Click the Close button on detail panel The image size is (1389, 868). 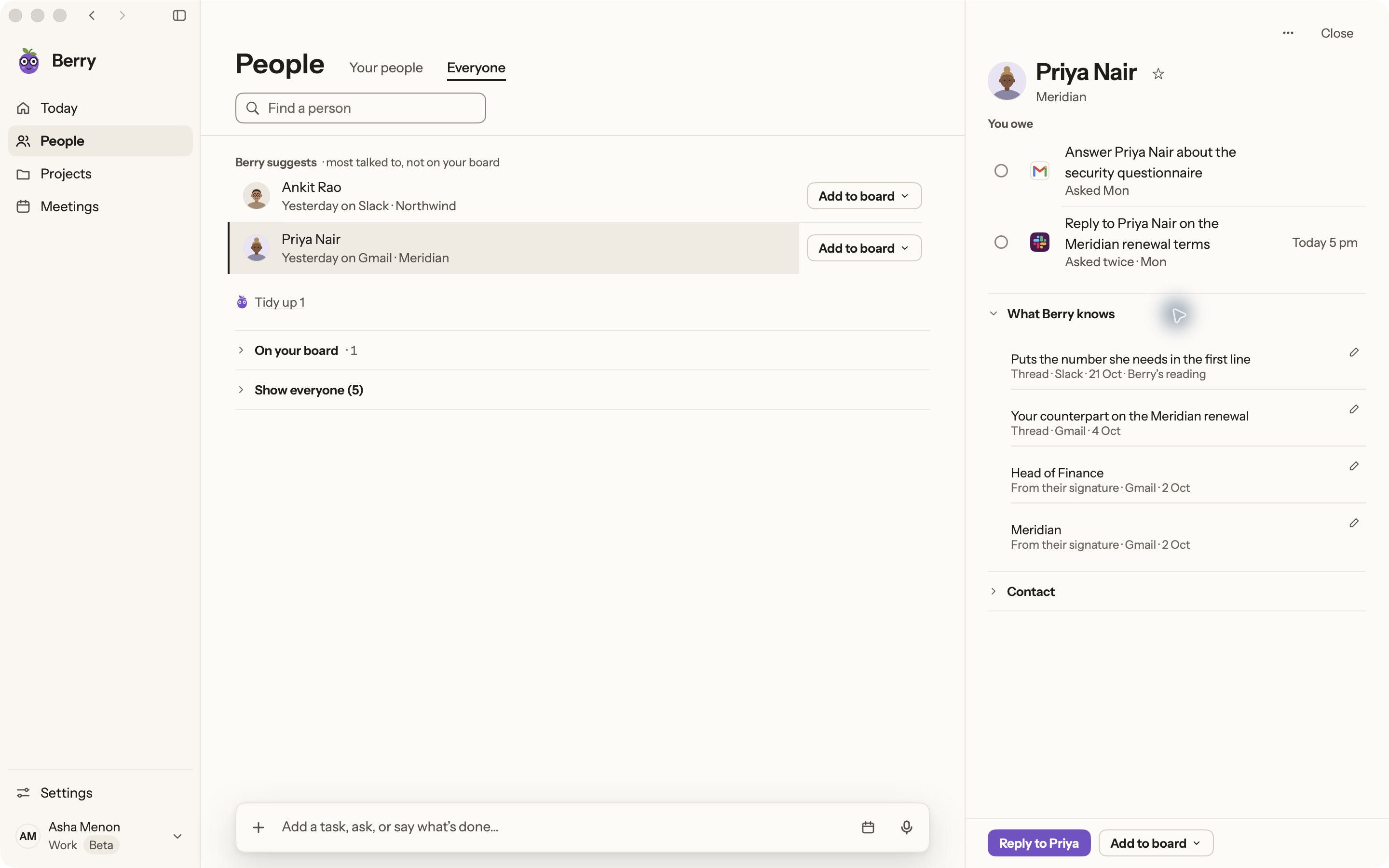(x=1337, y=33)
